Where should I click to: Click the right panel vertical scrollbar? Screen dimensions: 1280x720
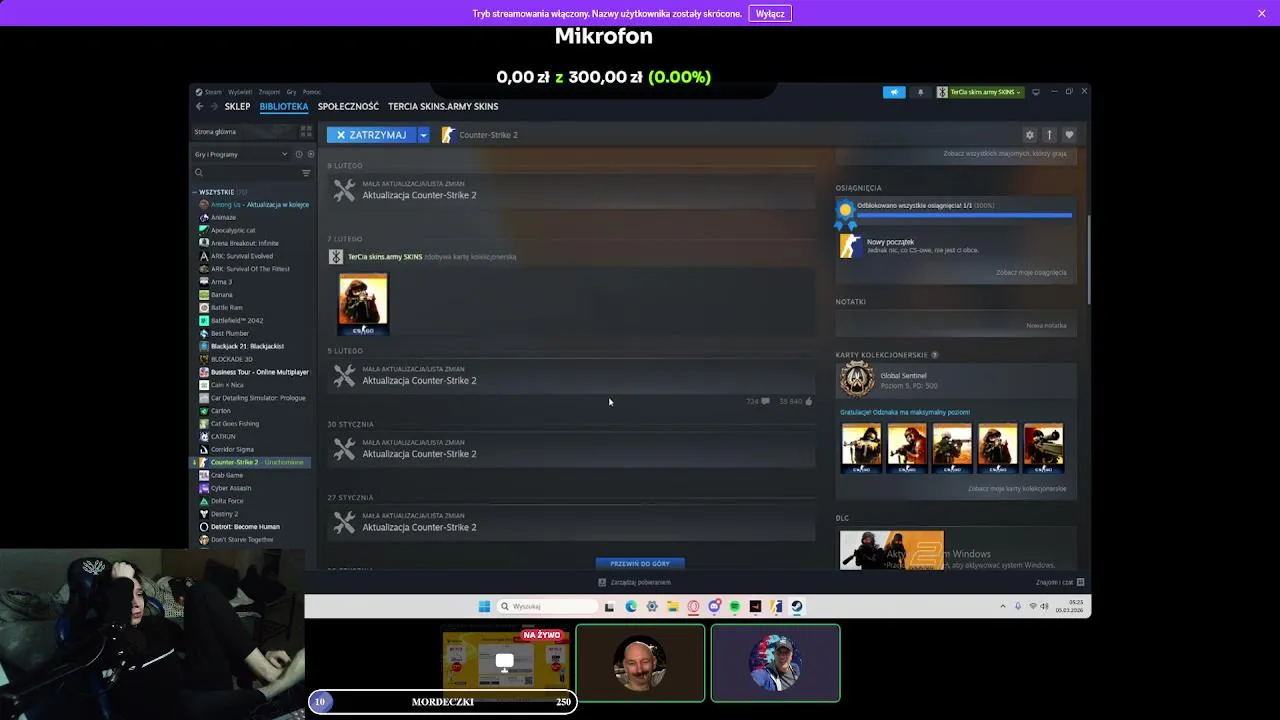pyautogui.click(x=1089, y=258)
